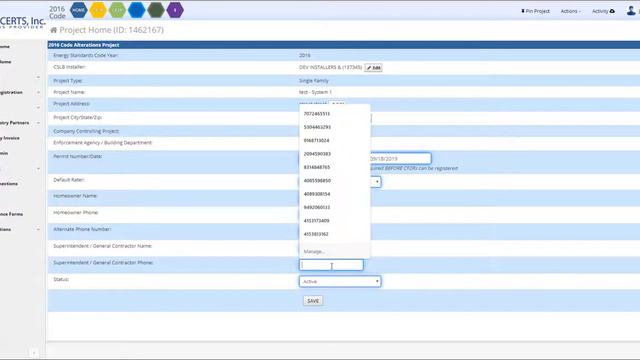640x360 pixels.
Task: Collapse the sidebar with the bottom arrow
Action: 34,353
